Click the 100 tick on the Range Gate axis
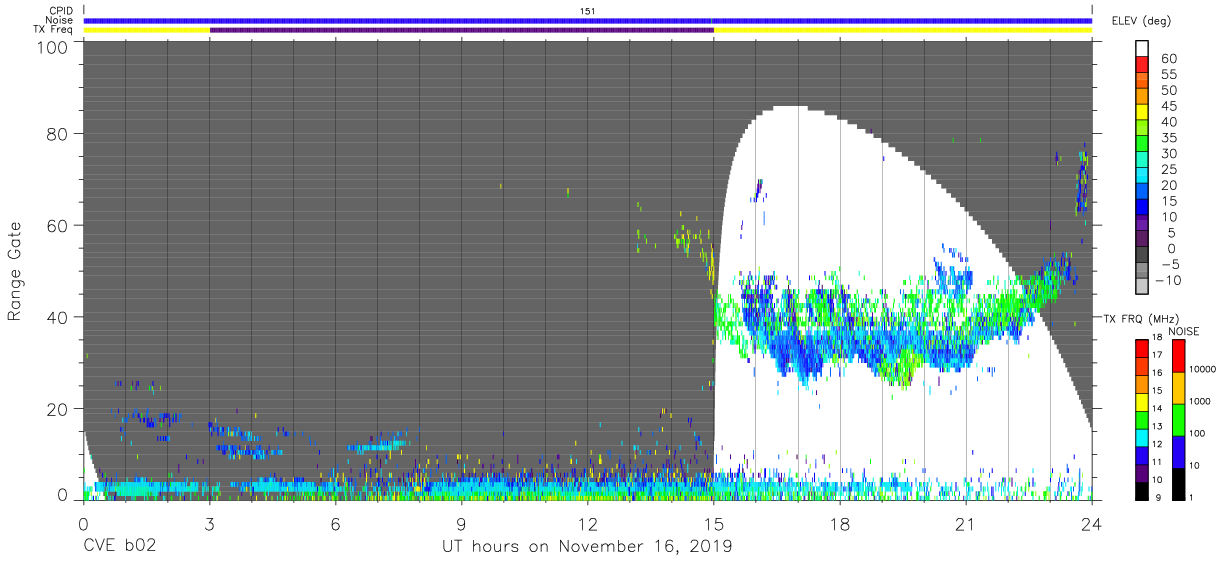The height and width of the screenshot is (567, 1228). pos(53,47)
